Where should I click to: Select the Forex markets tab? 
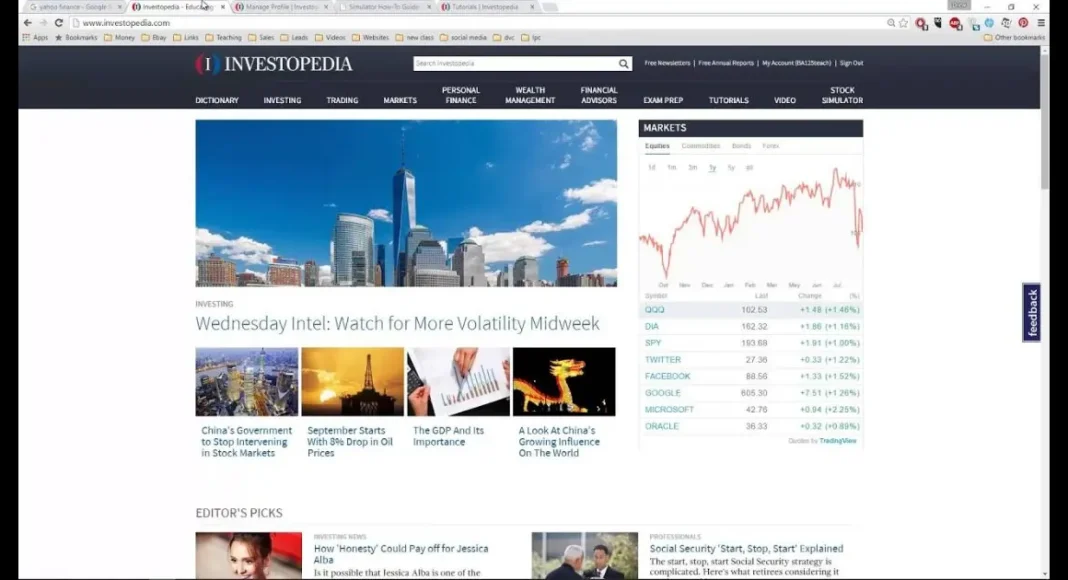770,146
